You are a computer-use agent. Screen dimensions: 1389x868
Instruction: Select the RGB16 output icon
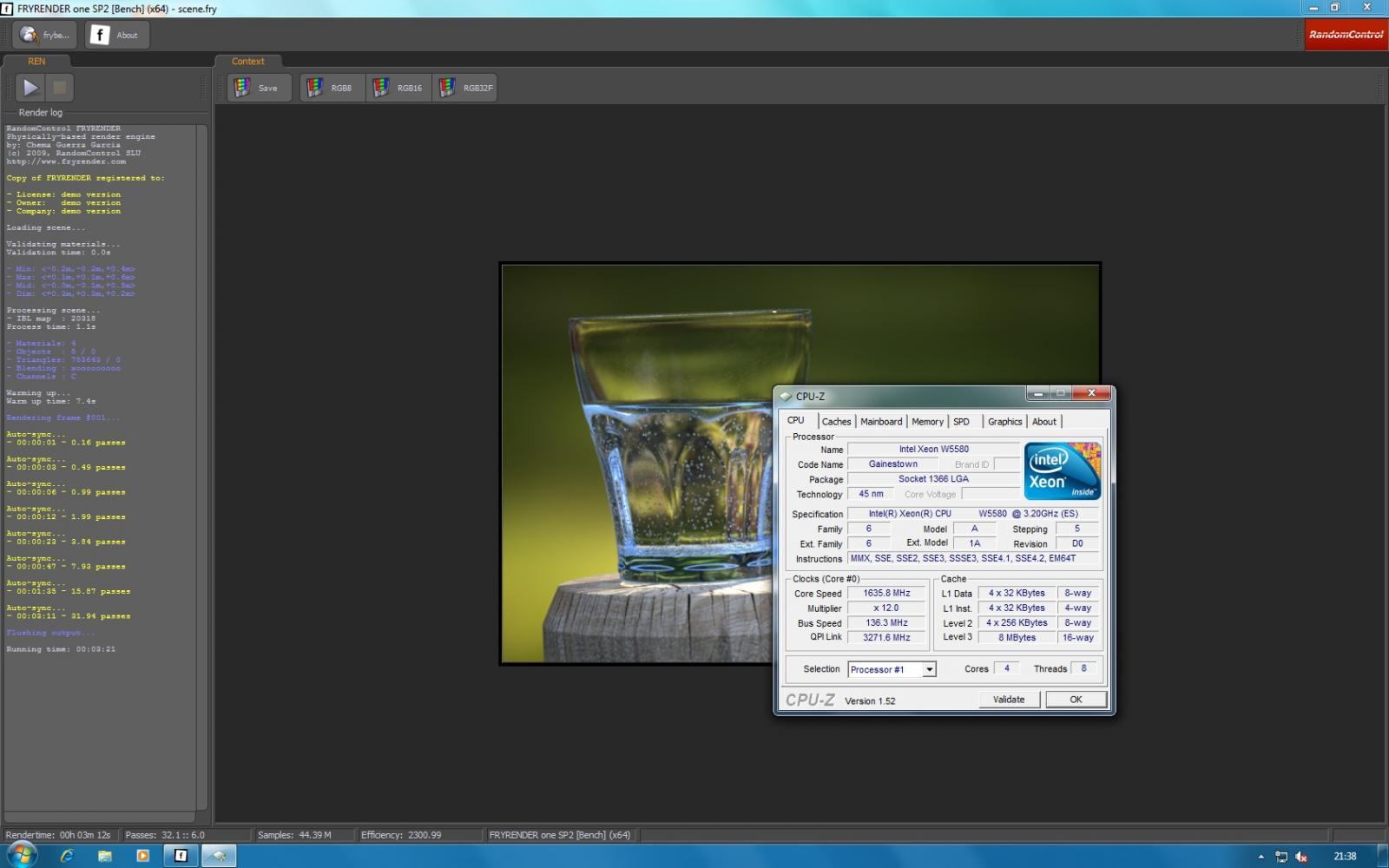[x=398, y=88]
